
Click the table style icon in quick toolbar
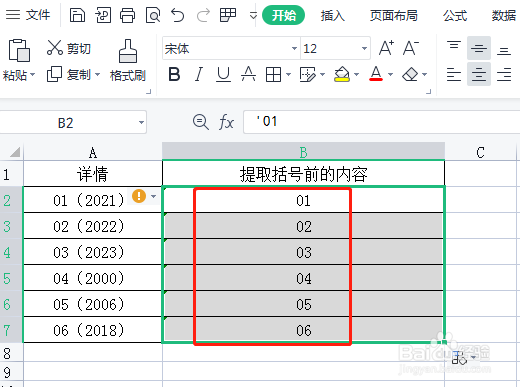[x=228, y=15]
